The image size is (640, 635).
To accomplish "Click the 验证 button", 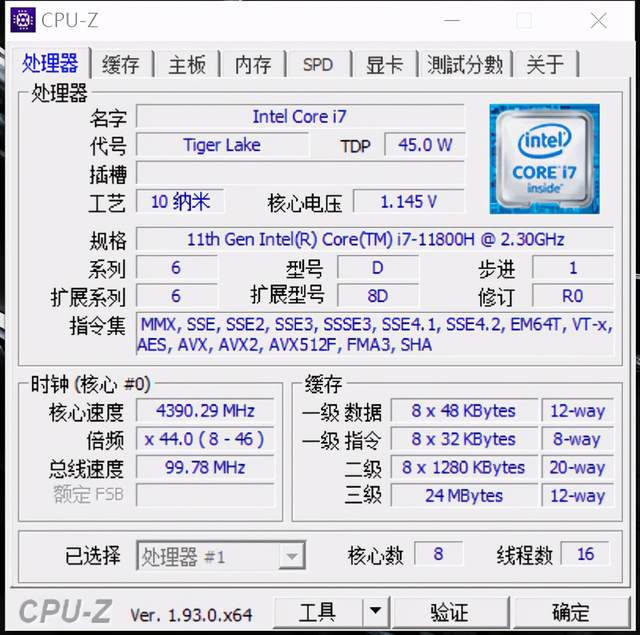I will point(450,612).
